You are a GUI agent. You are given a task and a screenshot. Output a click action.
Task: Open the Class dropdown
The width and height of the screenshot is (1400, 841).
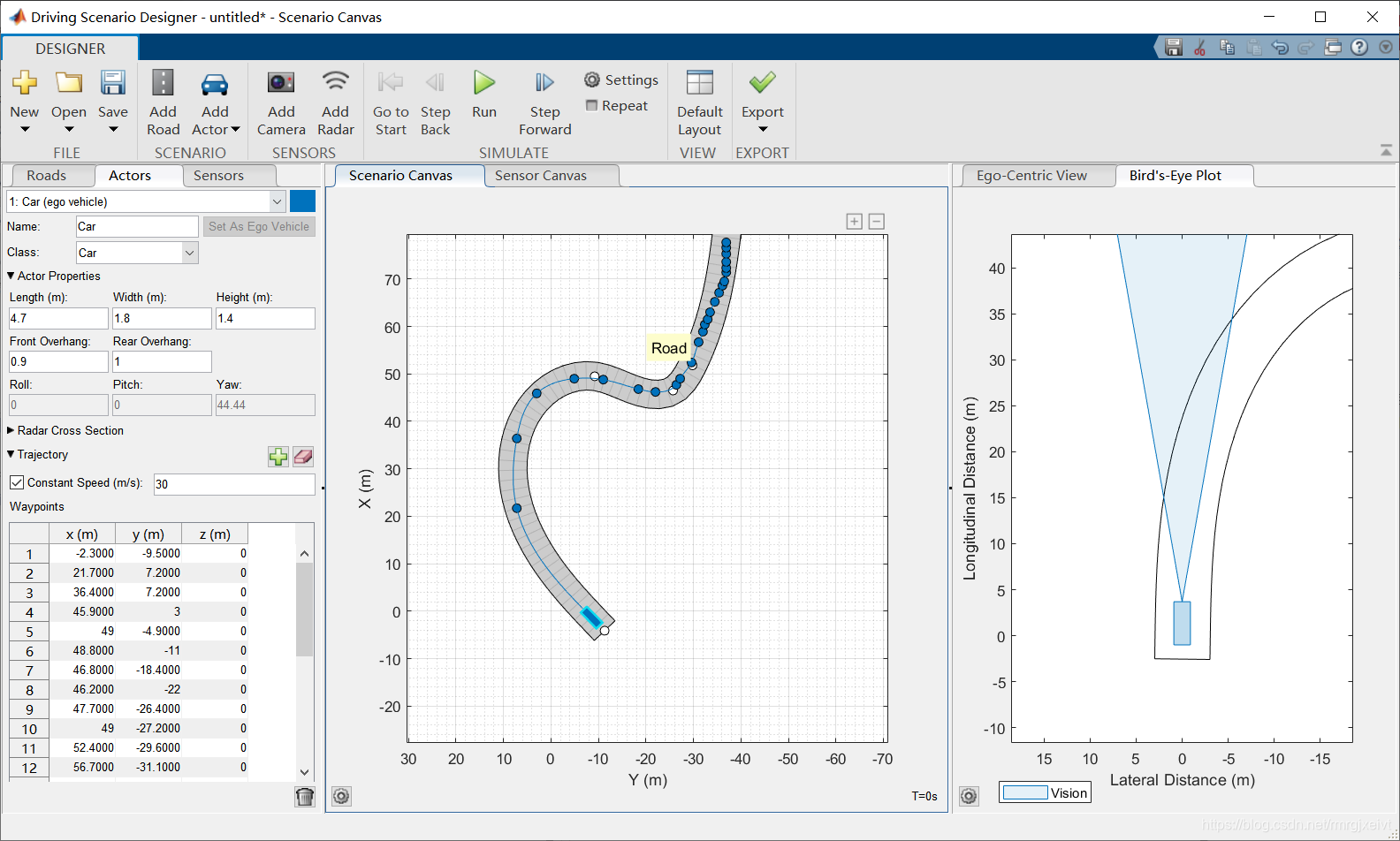click(189, 253)
